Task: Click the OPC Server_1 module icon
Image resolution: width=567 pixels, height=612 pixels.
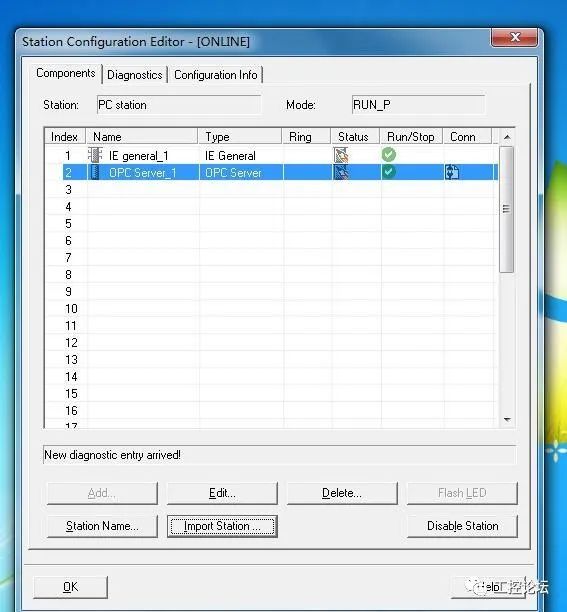Action: point(95,172)
